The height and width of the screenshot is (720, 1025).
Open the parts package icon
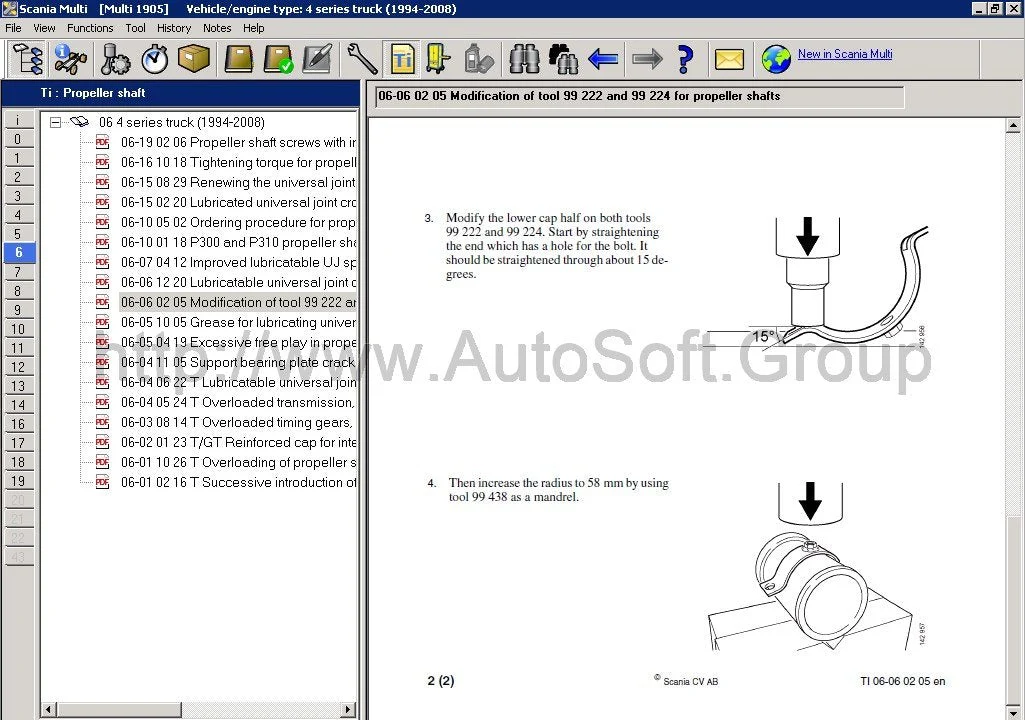[194, 58]
